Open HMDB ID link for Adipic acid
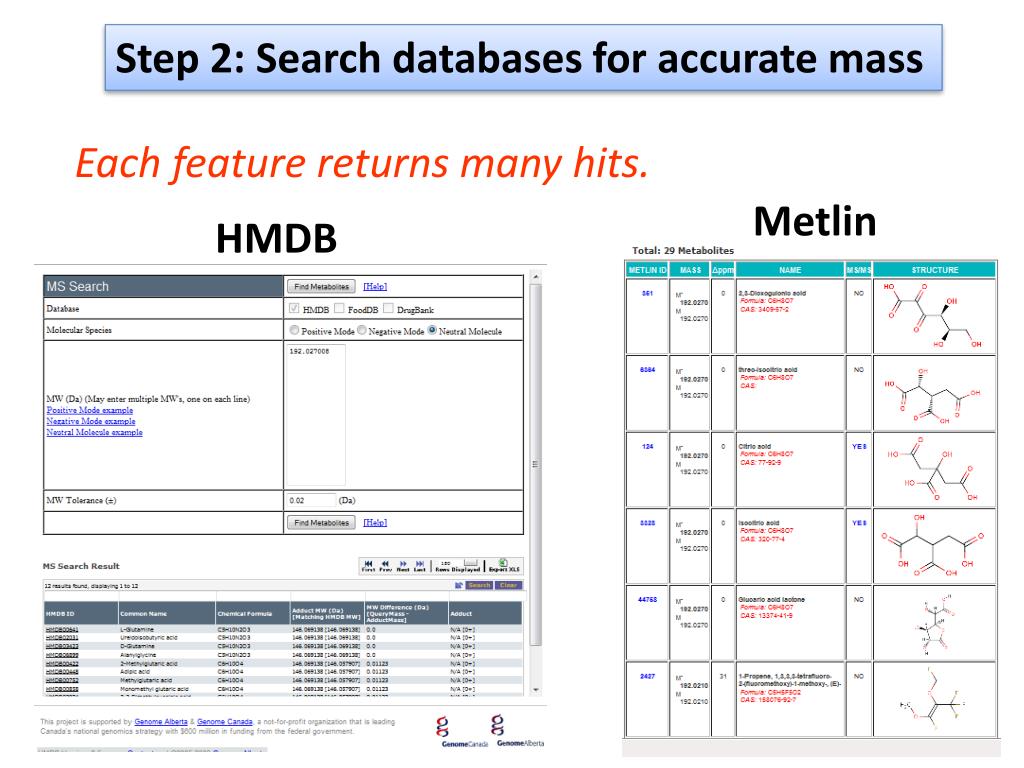 tap(62, 672)
